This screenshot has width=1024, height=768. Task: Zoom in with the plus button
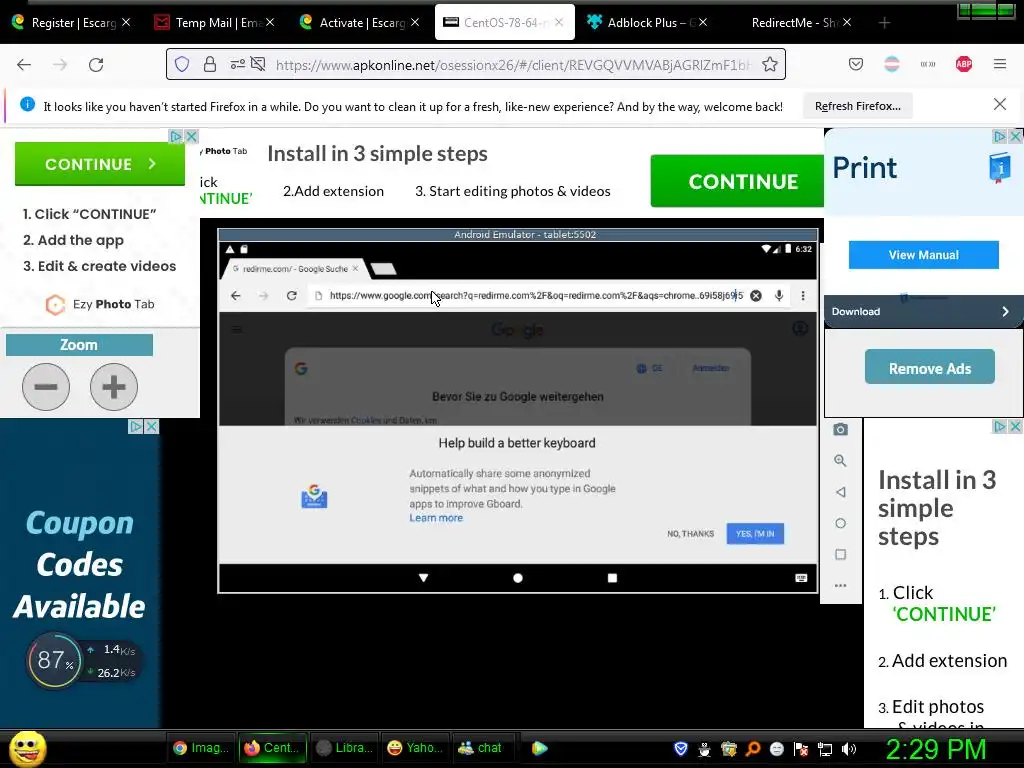[114, 387]
